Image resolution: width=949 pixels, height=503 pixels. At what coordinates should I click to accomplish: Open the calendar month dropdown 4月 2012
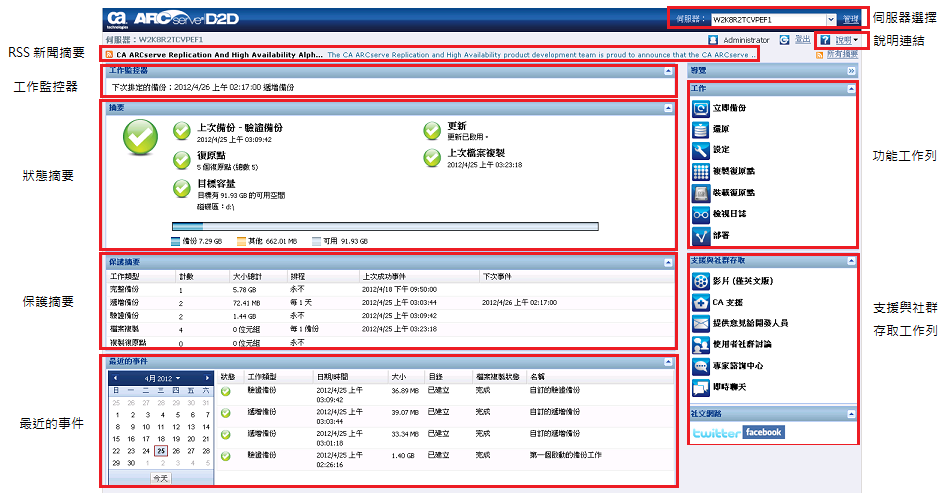point(162,378)
